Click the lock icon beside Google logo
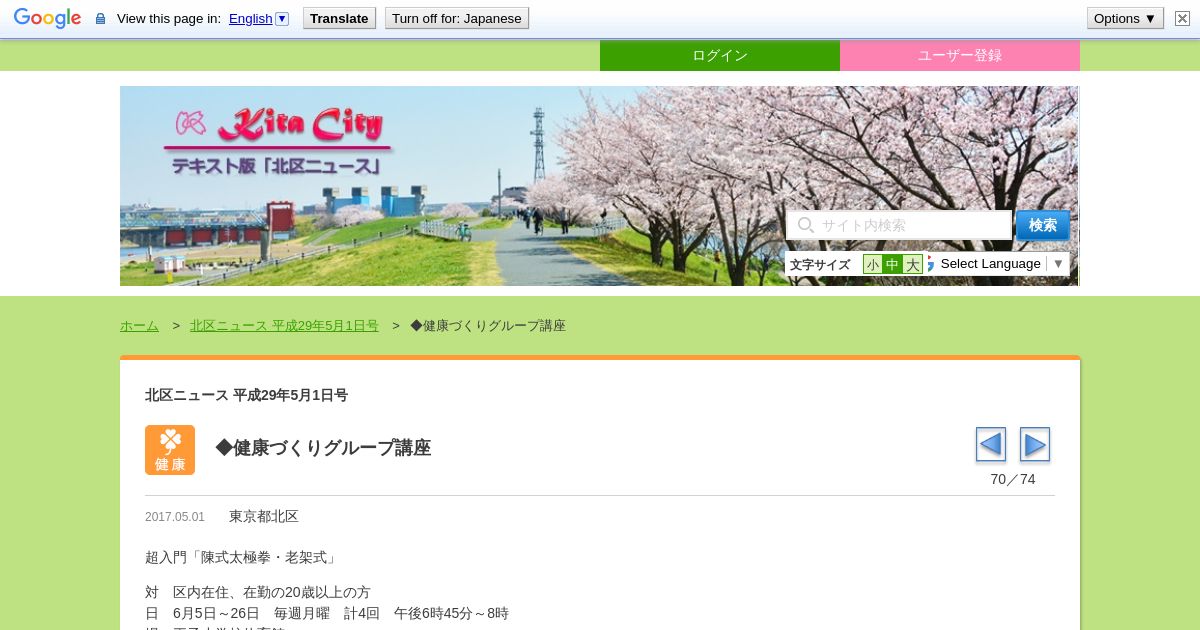This screenshot has width=1200, height=630. point(100,18)
